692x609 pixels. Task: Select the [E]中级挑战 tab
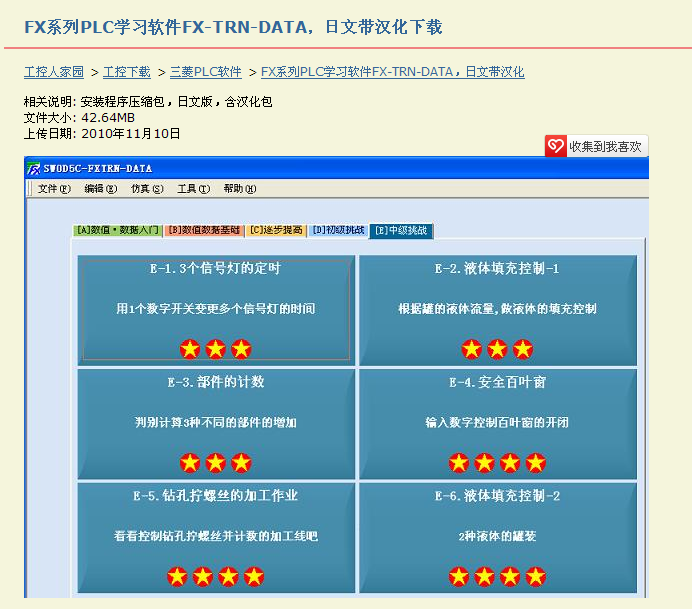coord(401,231)
